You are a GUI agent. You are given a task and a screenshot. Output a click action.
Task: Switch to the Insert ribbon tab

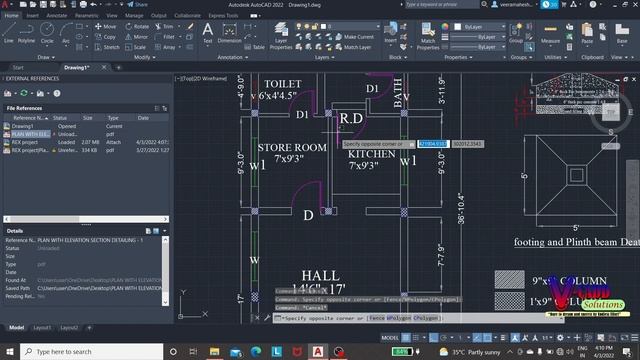tap(32, 16)
